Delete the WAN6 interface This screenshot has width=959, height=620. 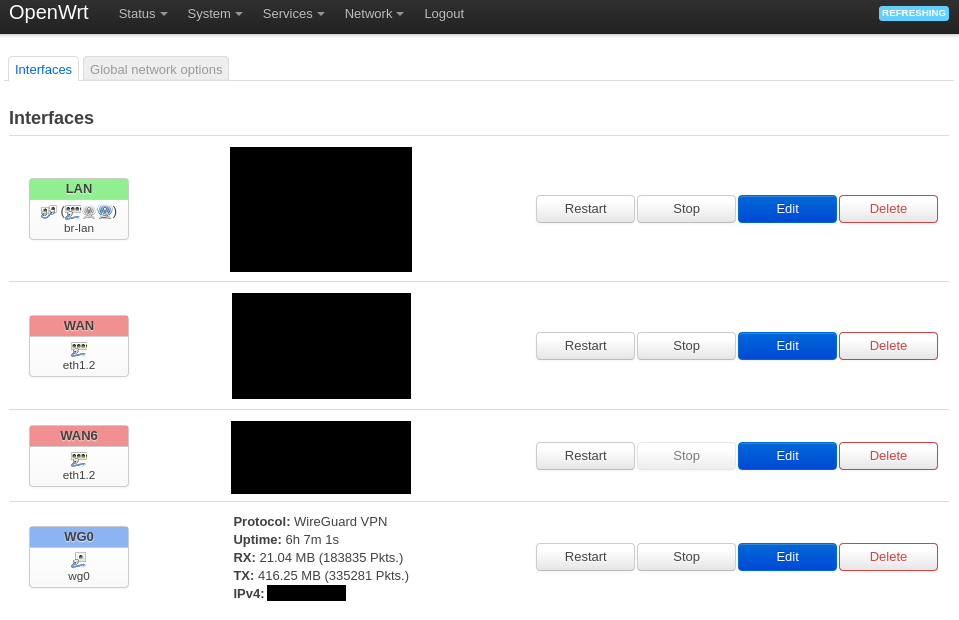(x=888, y=456)
